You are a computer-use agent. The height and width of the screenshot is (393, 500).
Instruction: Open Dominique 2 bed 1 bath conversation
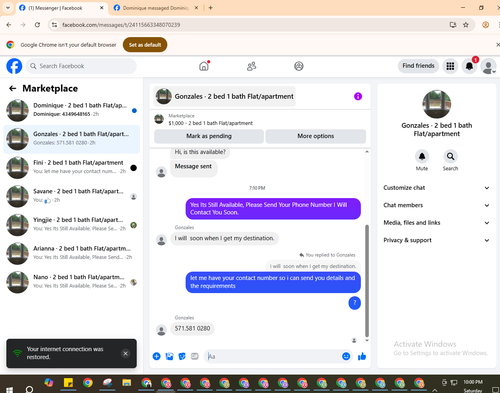coord(71,110)
